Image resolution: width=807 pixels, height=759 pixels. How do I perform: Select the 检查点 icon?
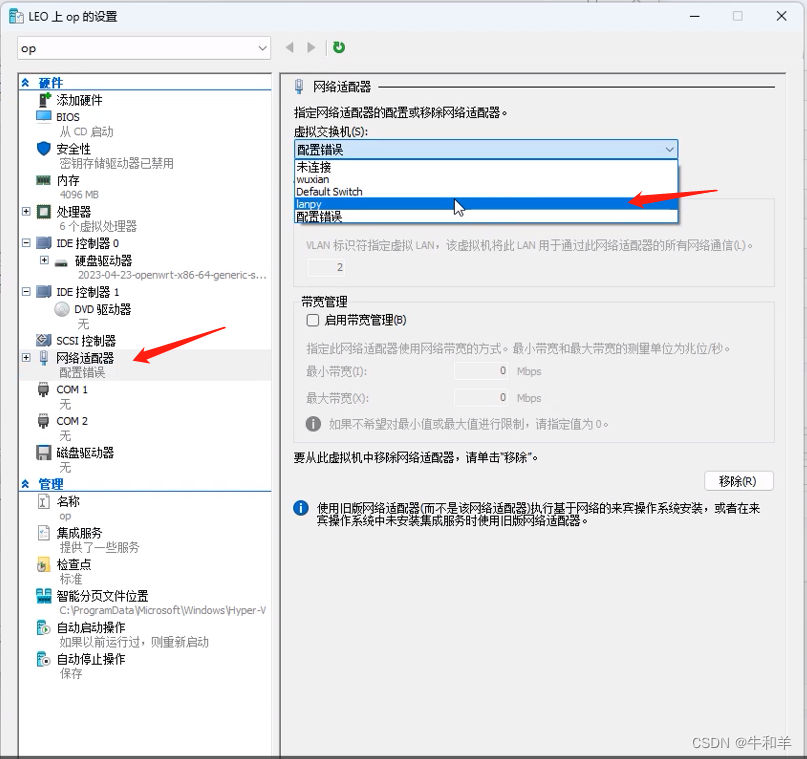pyautogui.click(x=44, y=564)
